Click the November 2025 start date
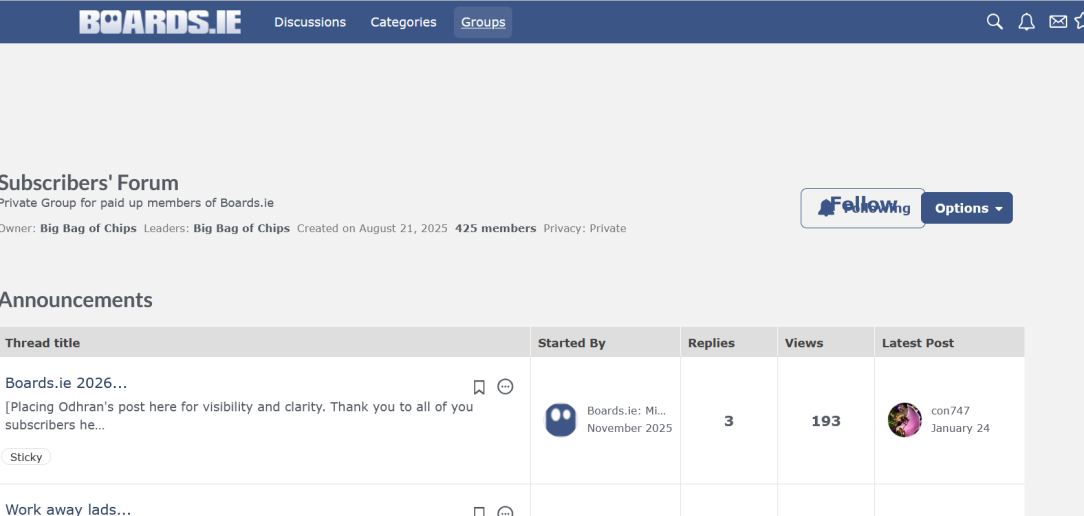This screenshot has height=516, width=1084. [630, 428]
